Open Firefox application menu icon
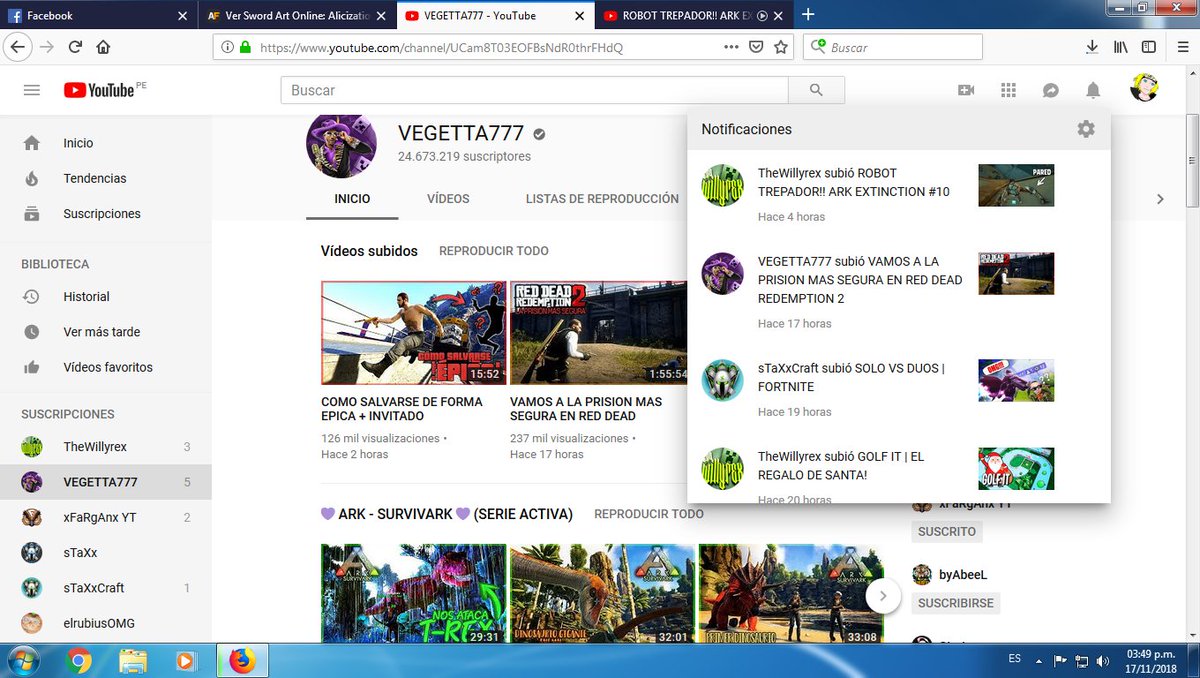Viewport: 1200px width, 678px height. 1181,47
